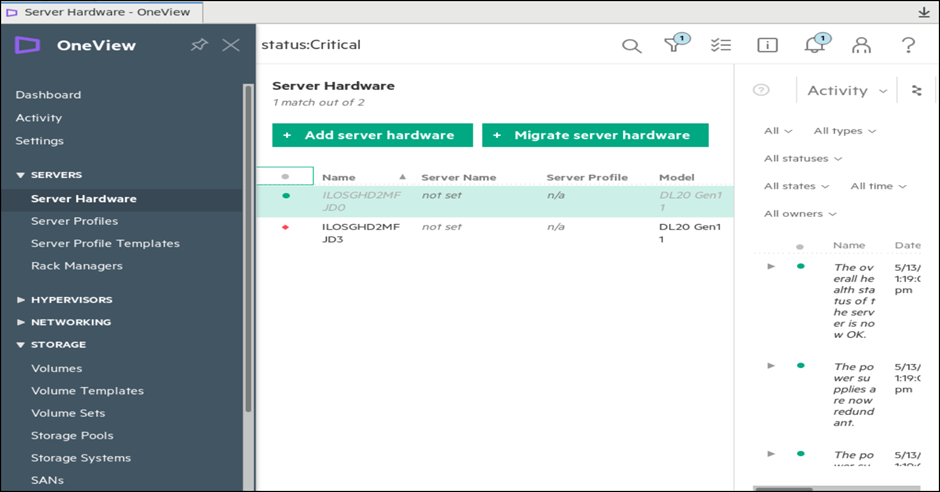Collapse the SERVERS section
This screenshot has height=492, width=940.
click(20, 175)
